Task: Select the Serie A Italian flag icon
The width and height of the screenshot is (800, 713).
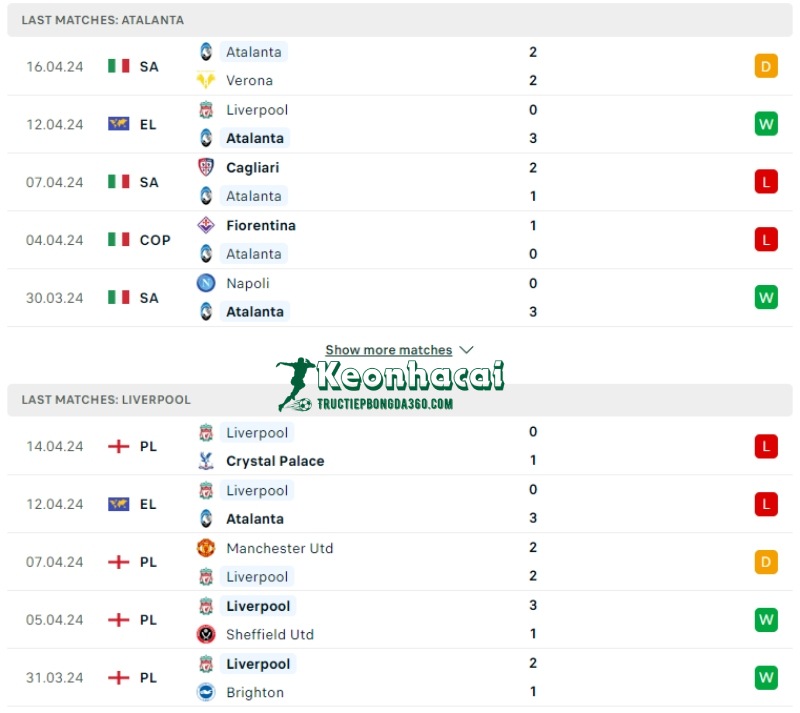Action: [x=117, y=66]
